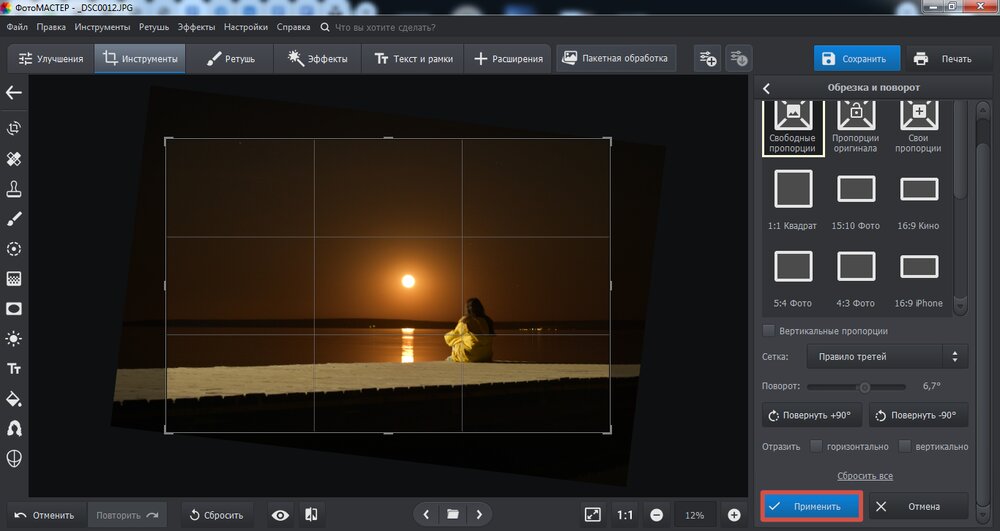Select the paint bucket fill tool
Viewport: 1000px width, 531px height.
[x=14, y=399]
